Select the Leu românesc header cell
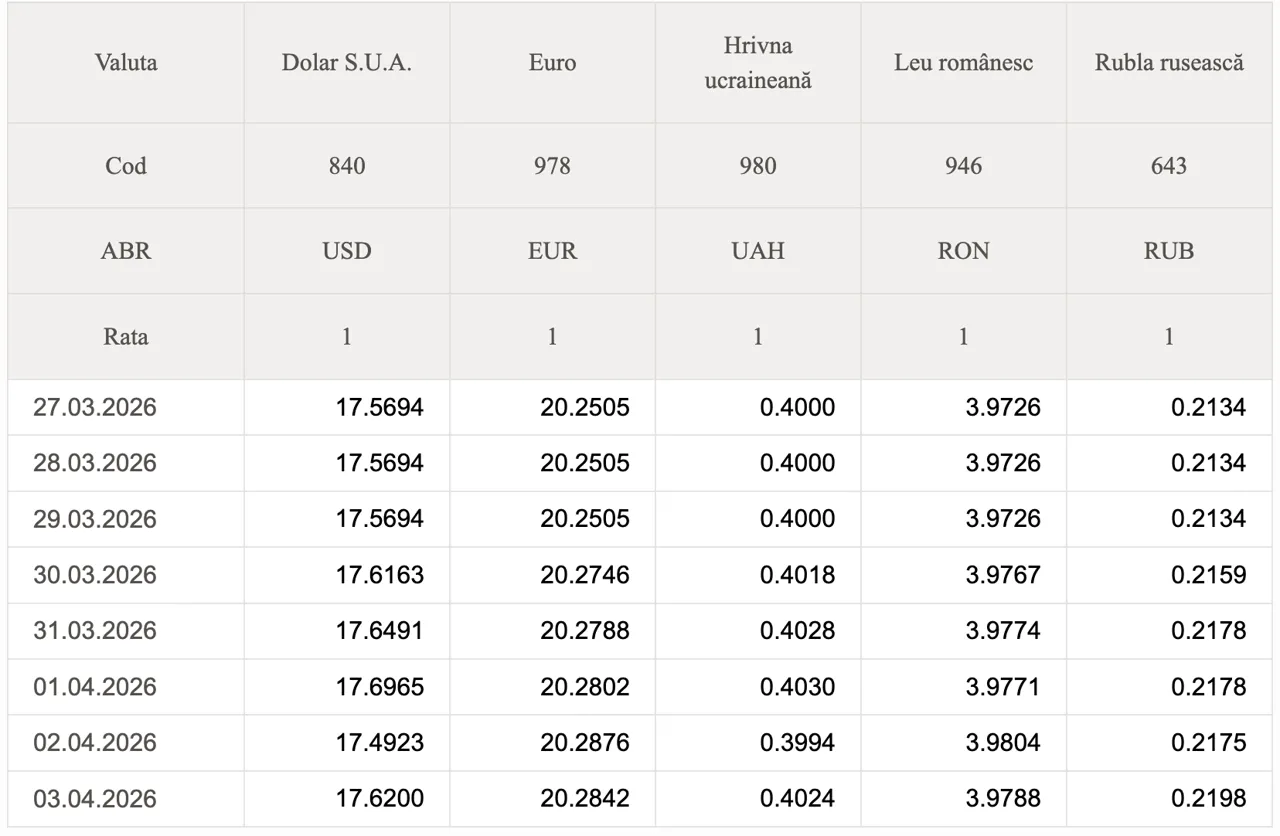 click(963, 63)
